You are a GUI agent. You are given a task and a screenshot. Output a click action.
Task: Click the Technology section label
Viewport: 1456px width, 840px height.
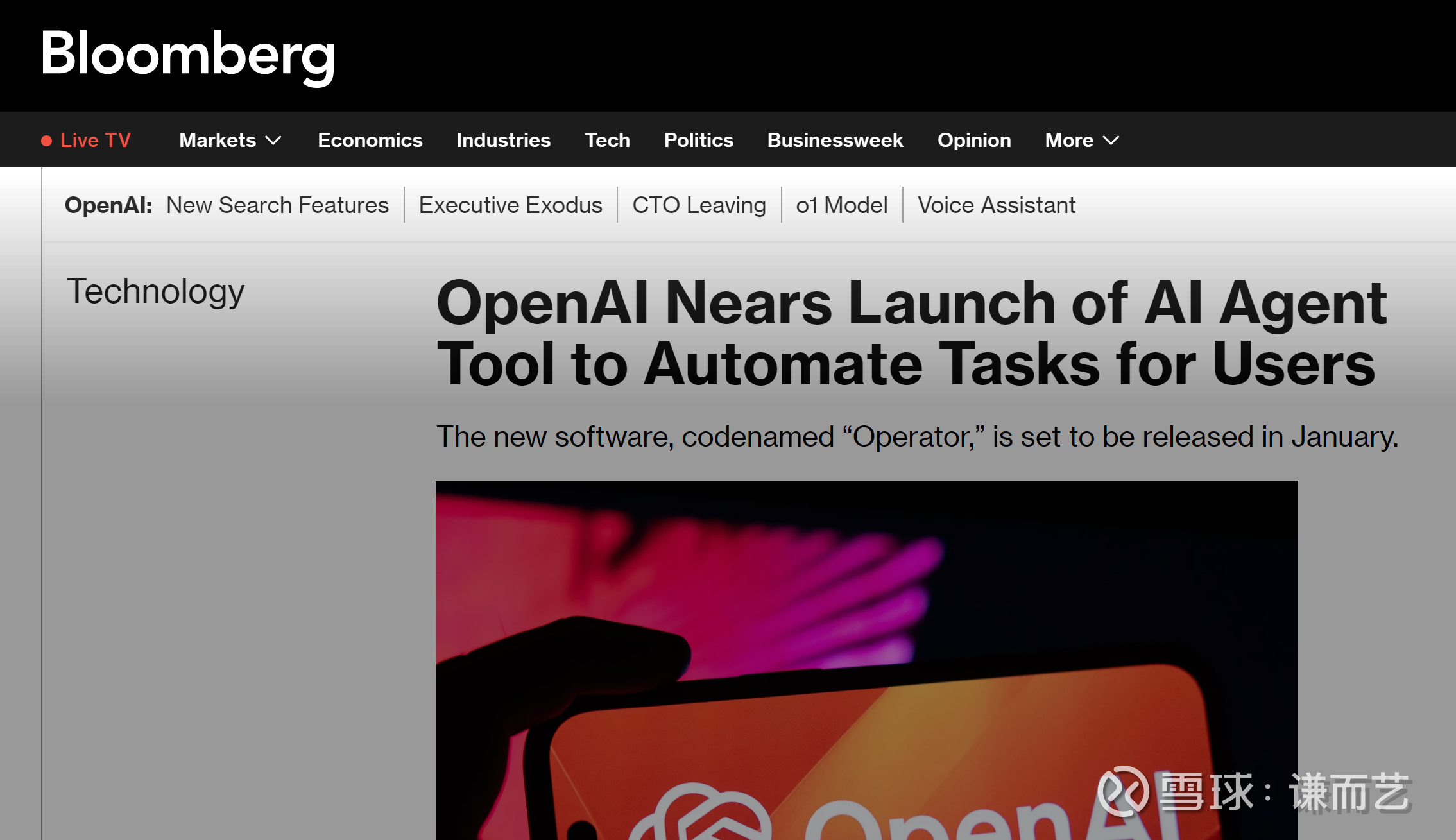click(x=155, y=292)
